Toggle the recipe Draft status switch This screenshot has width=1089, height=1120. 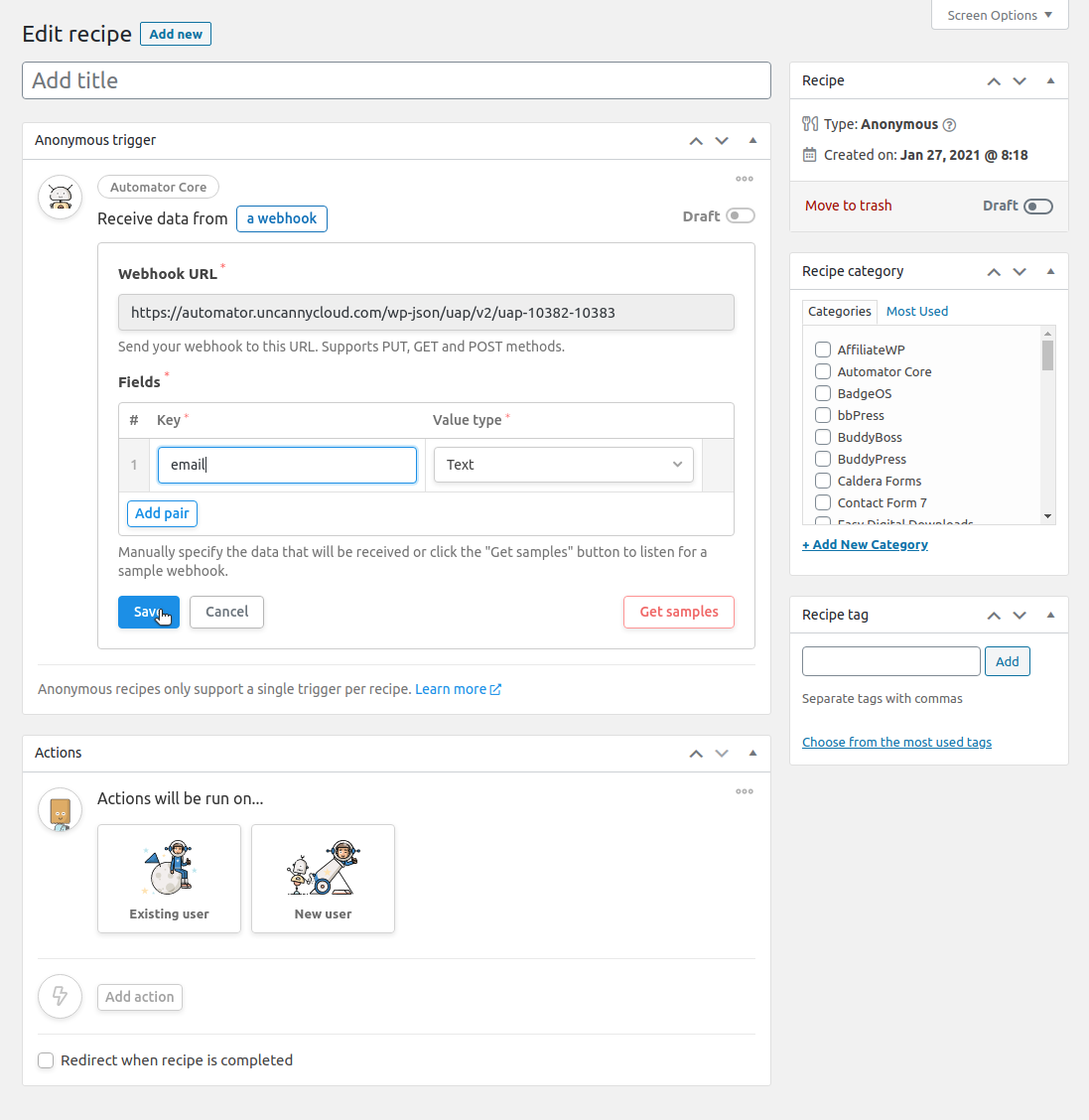pyautogui.click(x=1038, y=207)
